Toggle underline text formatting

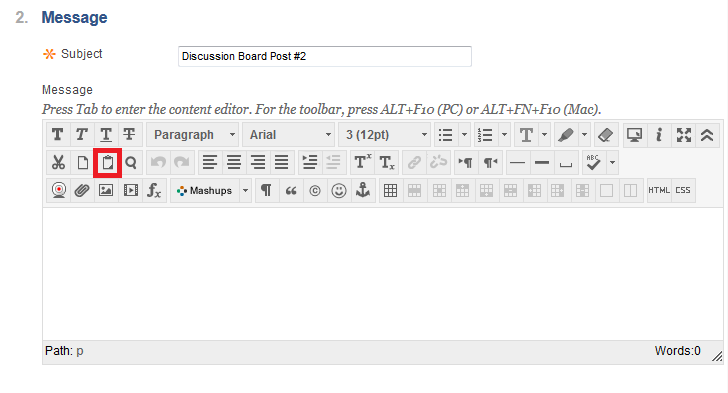106,135
